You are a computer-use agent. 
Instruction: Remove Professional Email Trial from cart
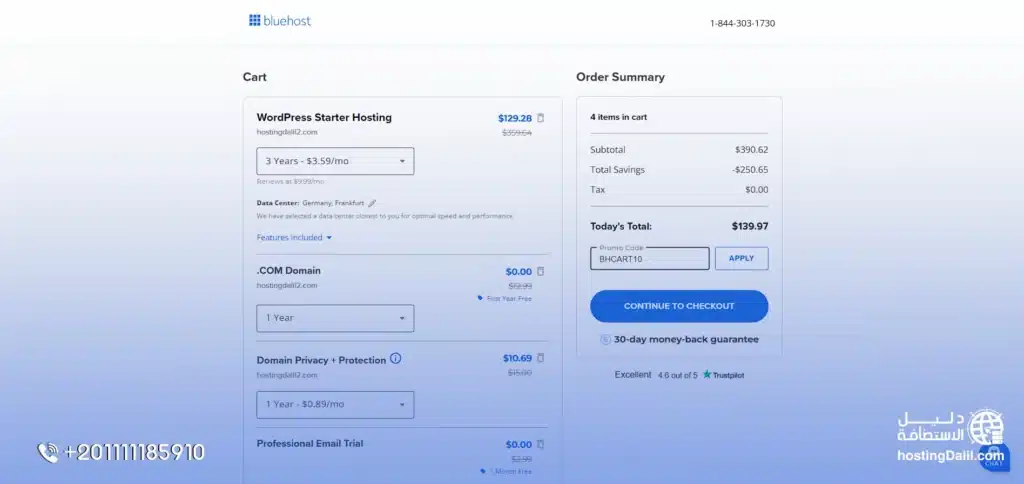[x=540, y=444]
